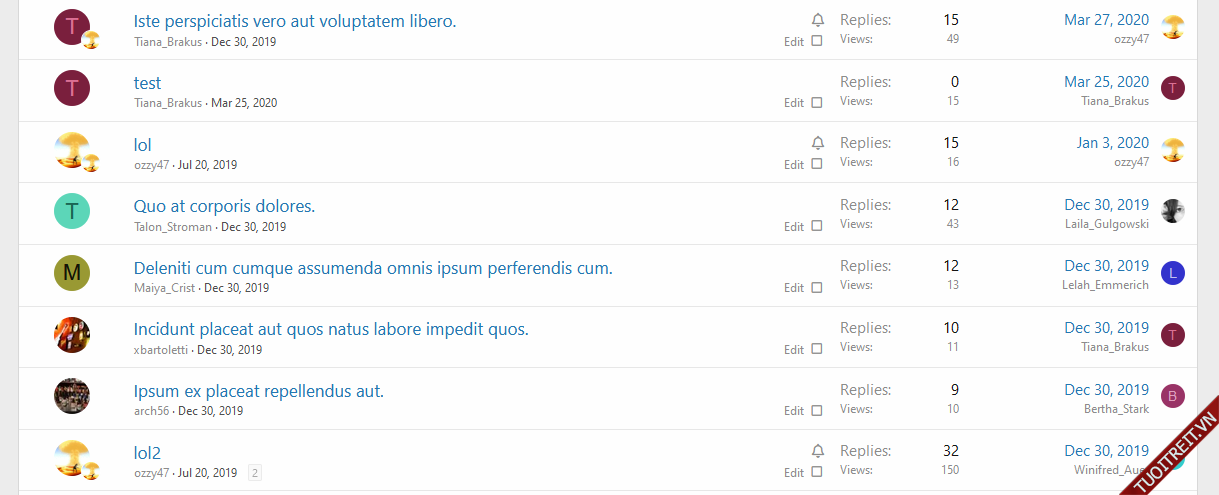The height and width of the screenshot is (495, 1219).
Task: Open thread Quo at corporis dolores
Action: [224, 207]
